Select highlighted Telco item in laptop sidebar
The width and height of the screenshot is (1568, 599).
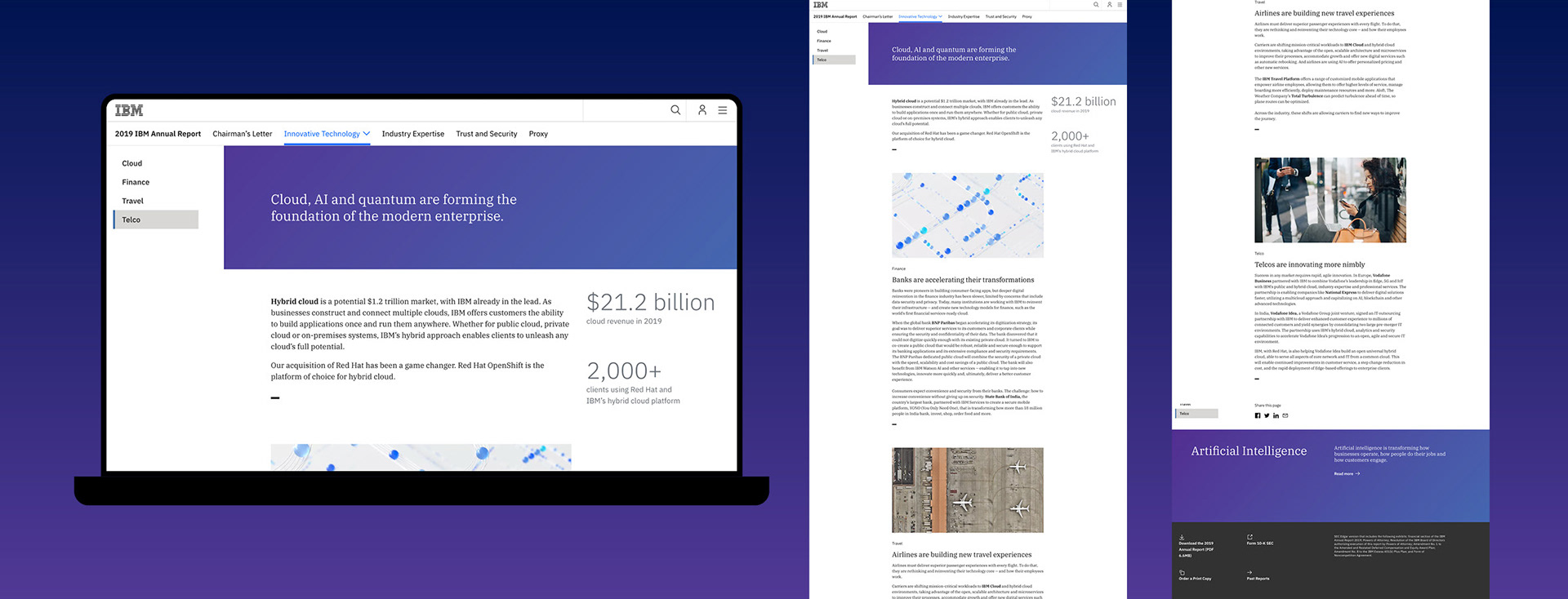156,220
